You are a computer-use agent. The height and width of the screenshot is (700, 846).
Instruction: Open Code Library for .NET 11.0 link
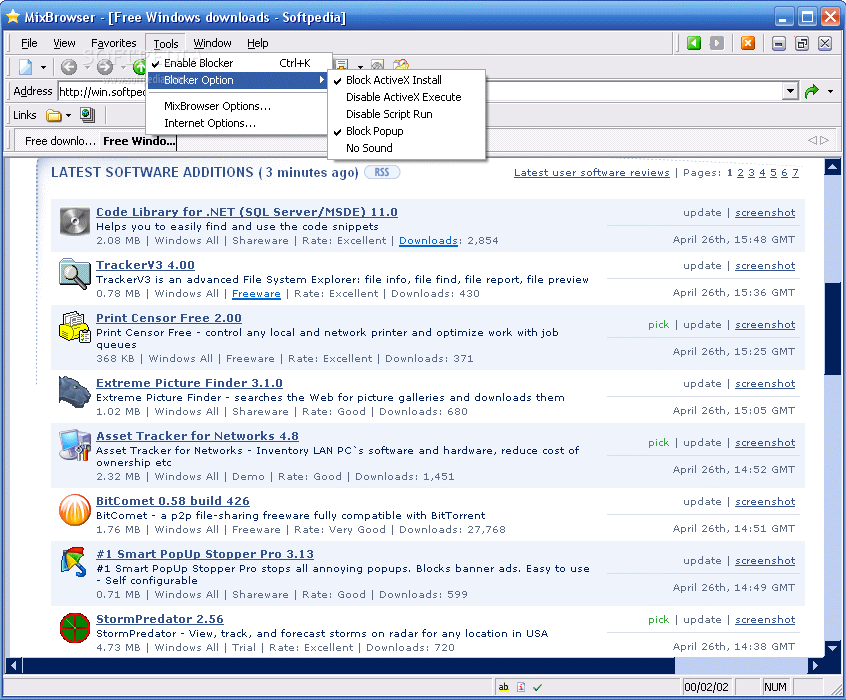(247, 212)
